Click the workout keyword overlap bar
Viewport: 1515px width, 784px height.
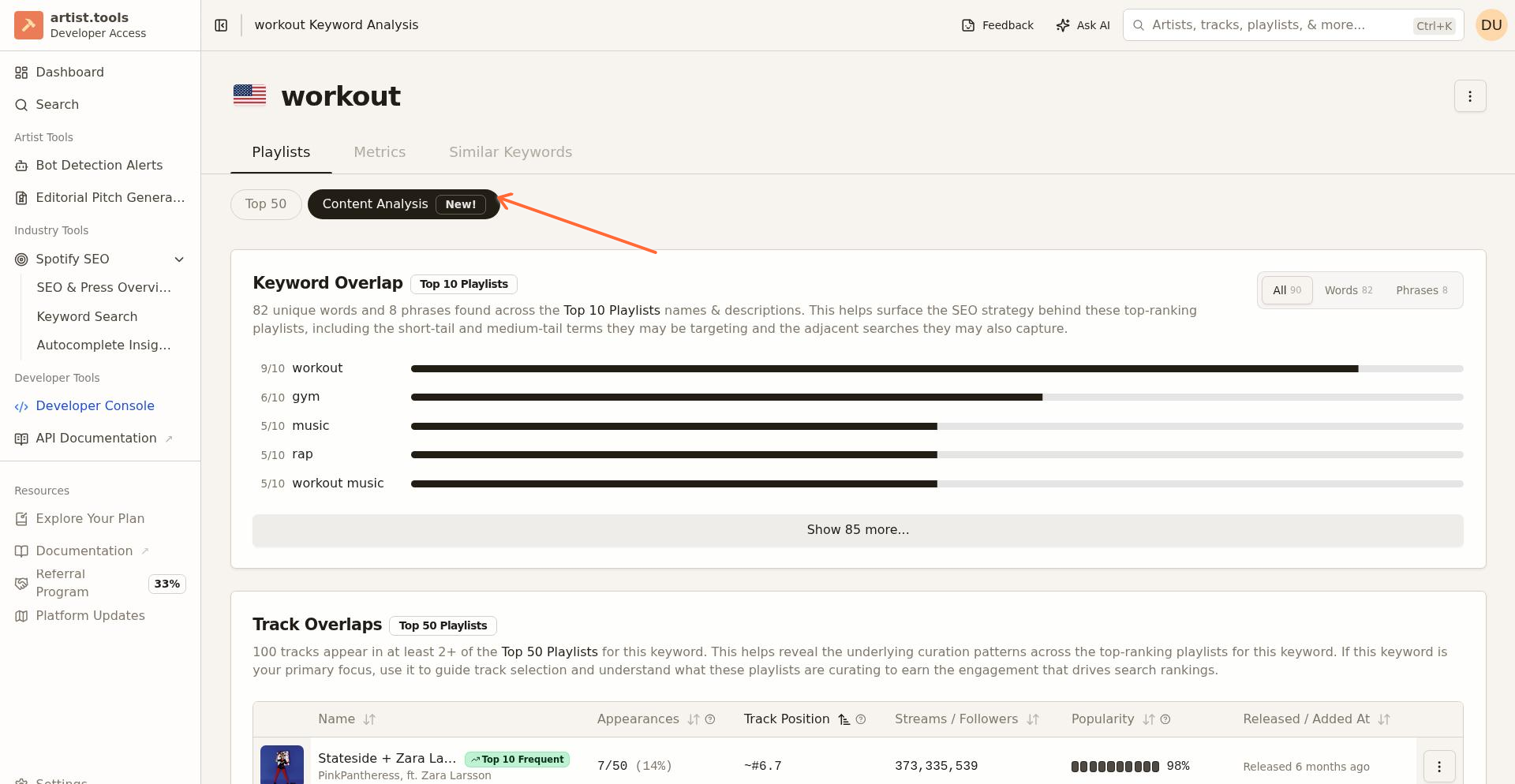coord(884,369)
